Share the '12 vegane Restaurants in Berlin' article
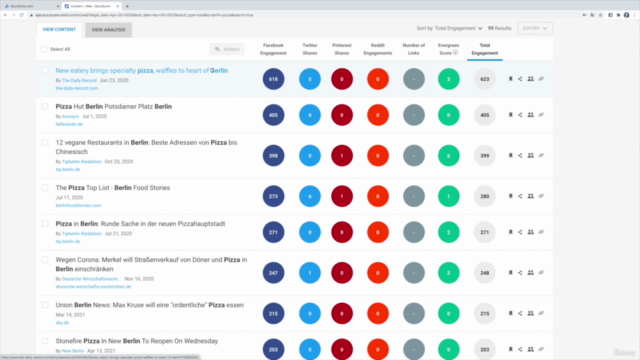 520,156
